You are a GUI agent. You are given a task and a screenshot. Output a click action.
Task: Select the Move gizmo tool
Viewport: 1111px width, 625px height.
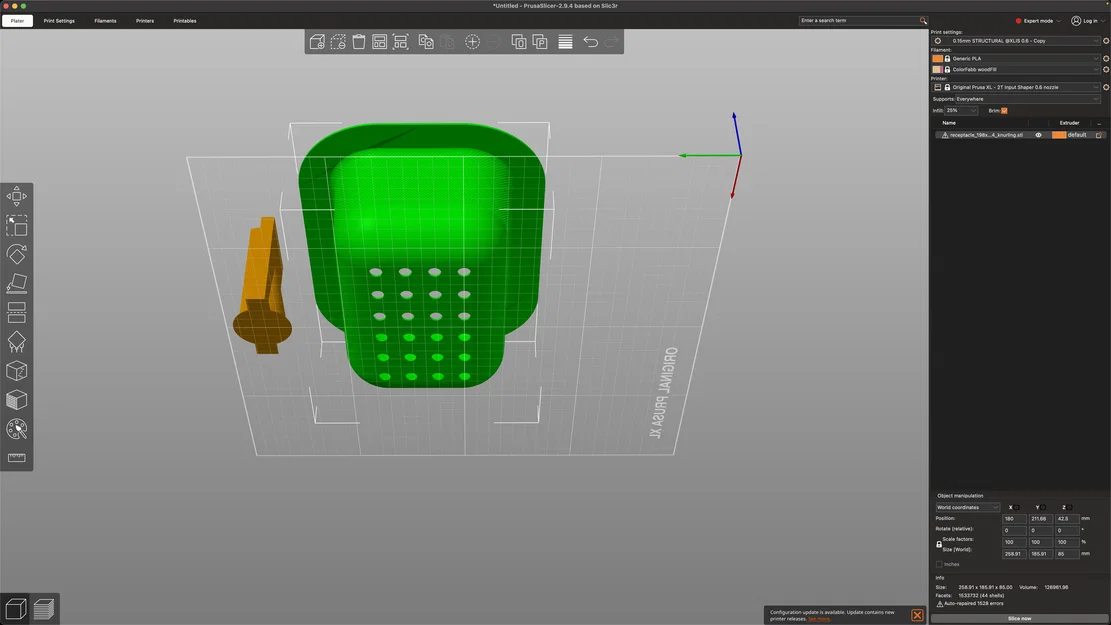(x=16, y=196)
